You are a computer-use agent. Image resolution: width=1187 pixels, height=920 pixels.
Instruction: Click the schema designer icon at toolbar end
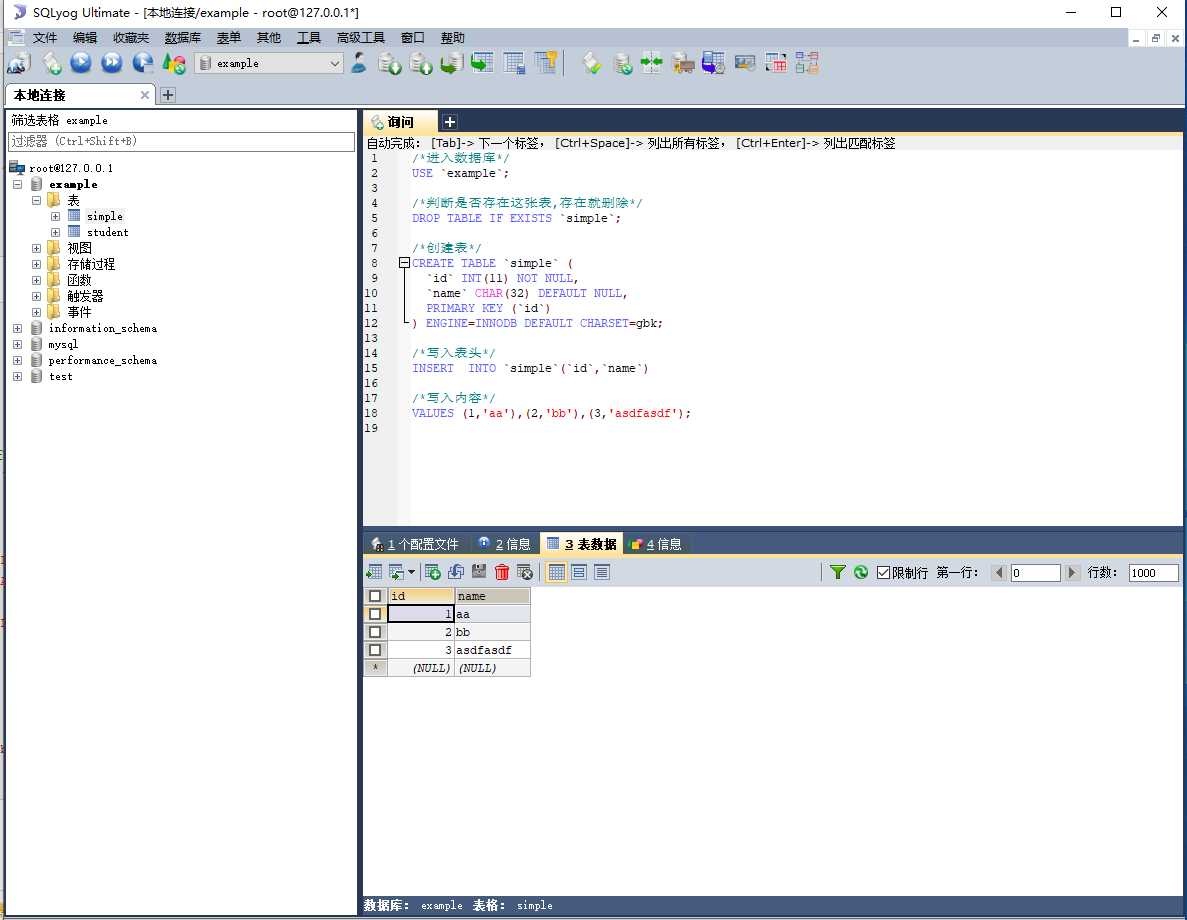pos(807,64)
